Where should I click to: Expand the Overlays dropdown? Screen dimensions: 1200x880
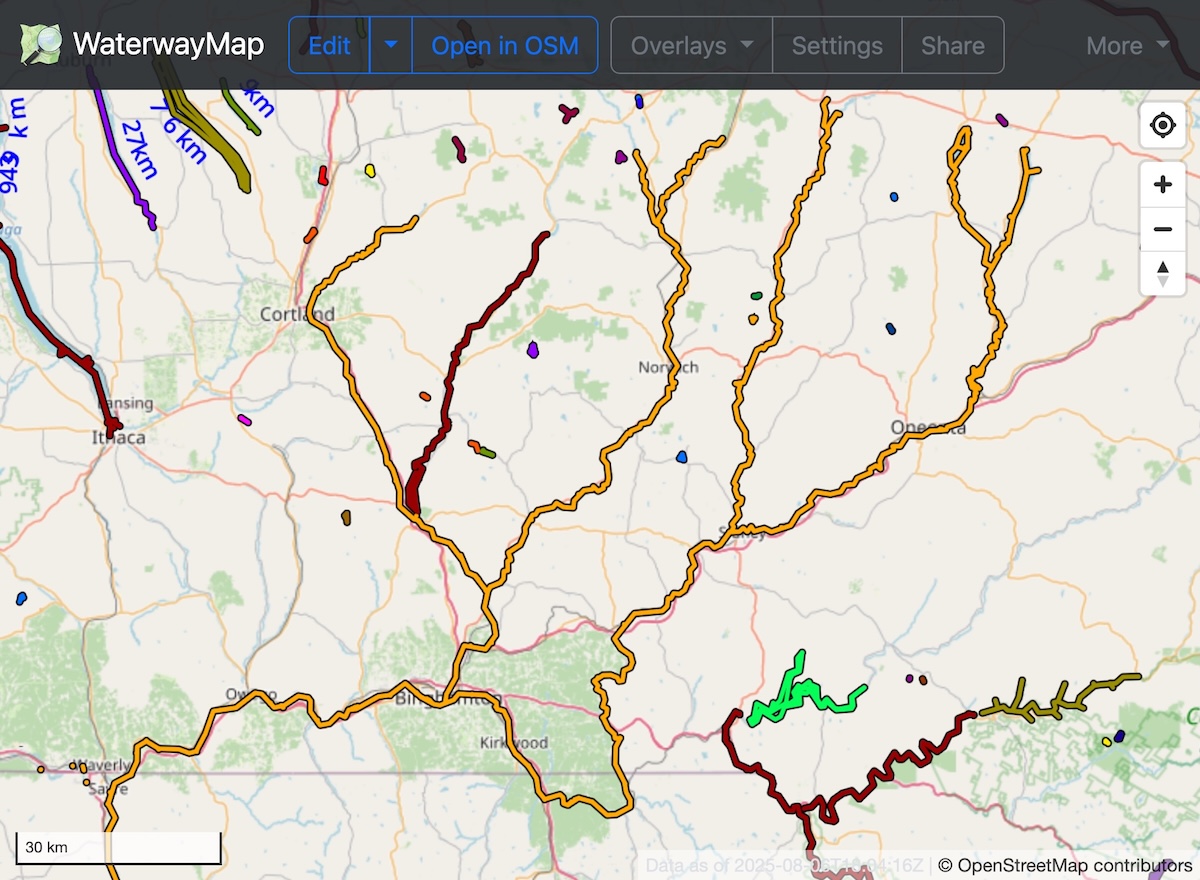(692, 45)
